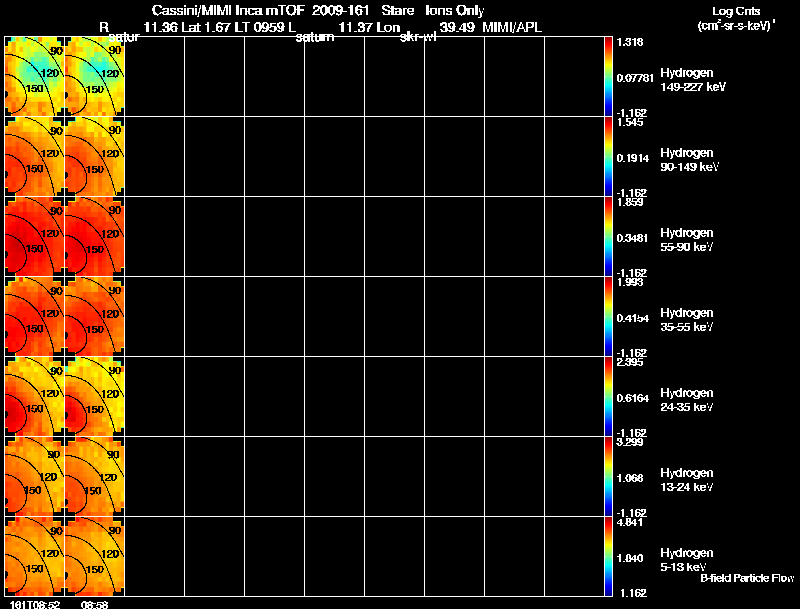Click the color bar beside Hydrogen 13-24 keV
The image size is (800, 609).
[x=608, y=477]
